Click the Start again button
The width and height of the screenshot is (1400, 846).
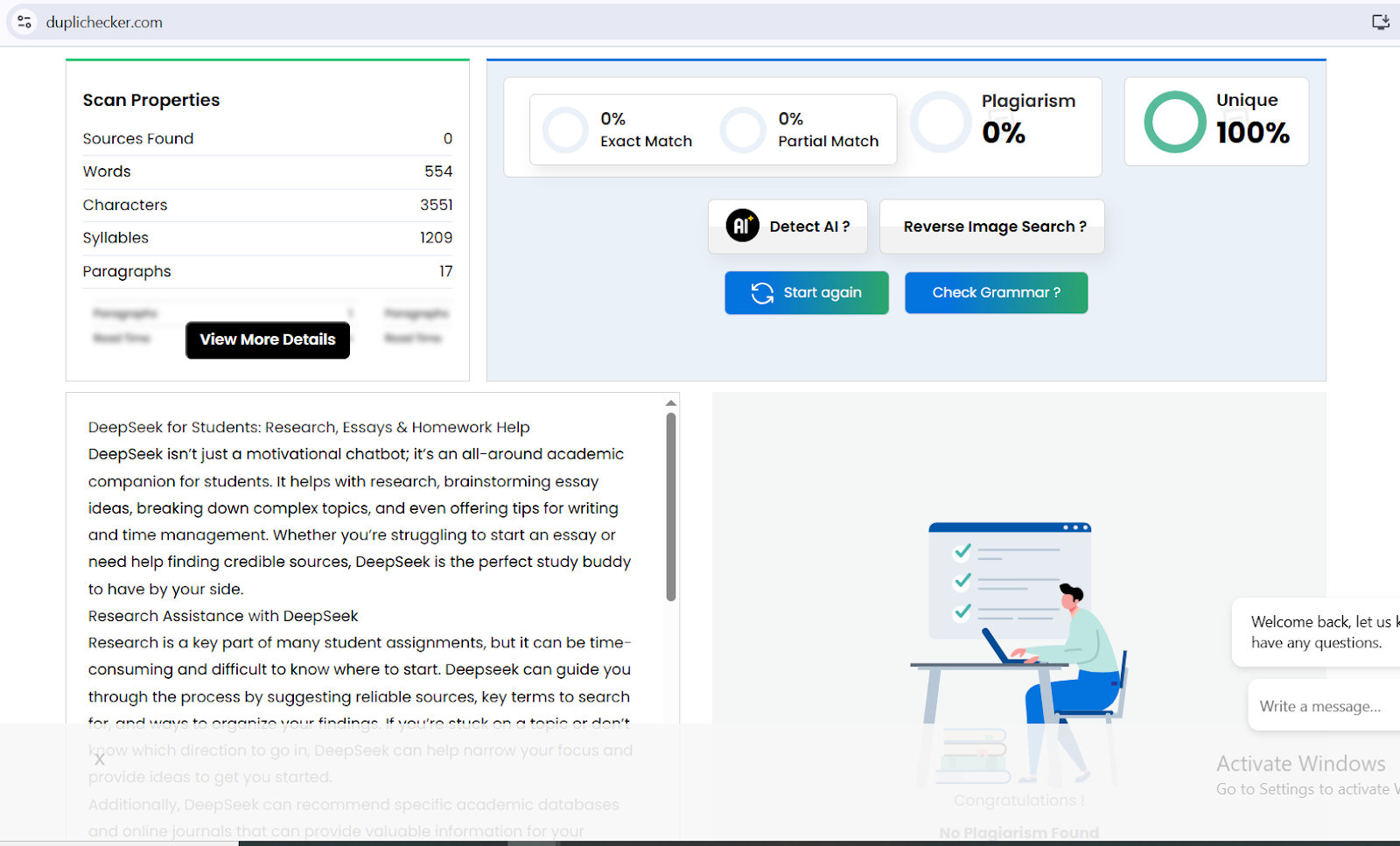pyautogui.click(x=807, y=292)
